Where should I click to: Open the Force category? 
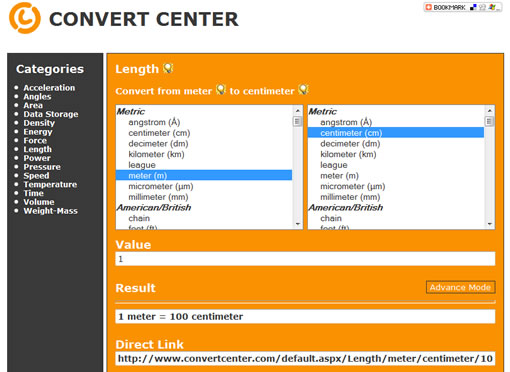(35, 140)
